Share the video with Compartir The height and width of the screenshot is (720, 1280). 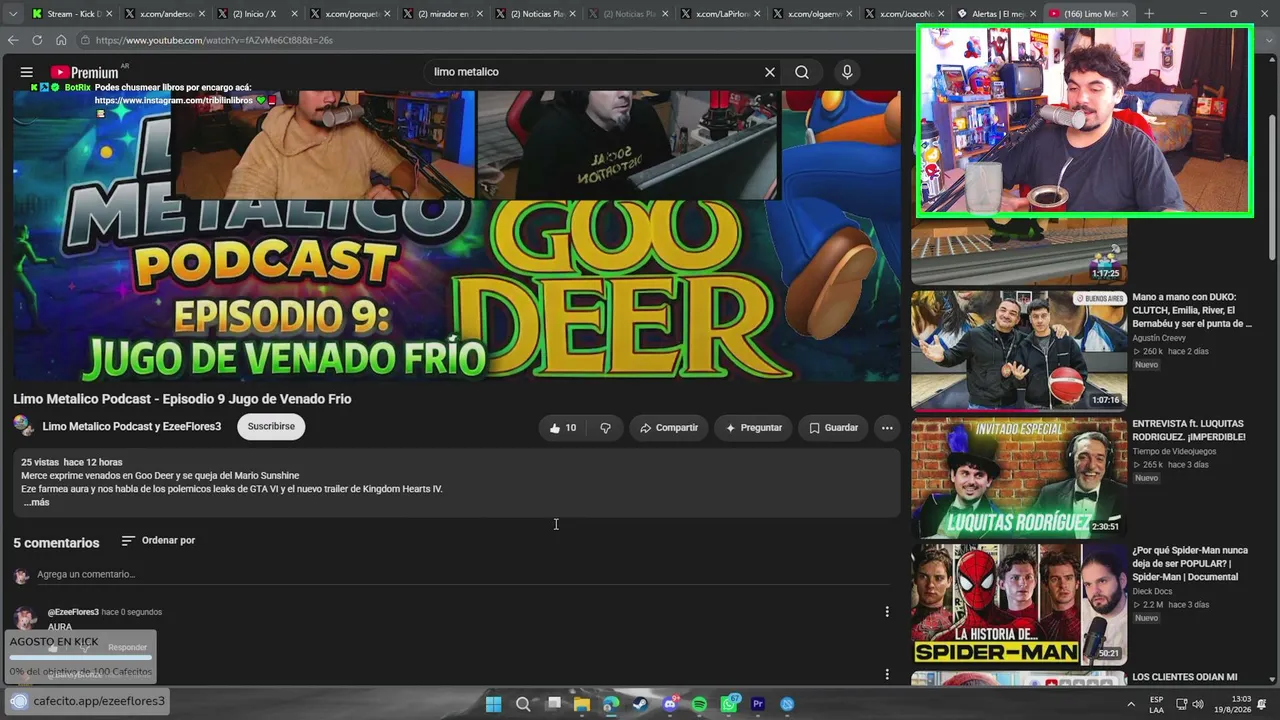coord(669,428)
